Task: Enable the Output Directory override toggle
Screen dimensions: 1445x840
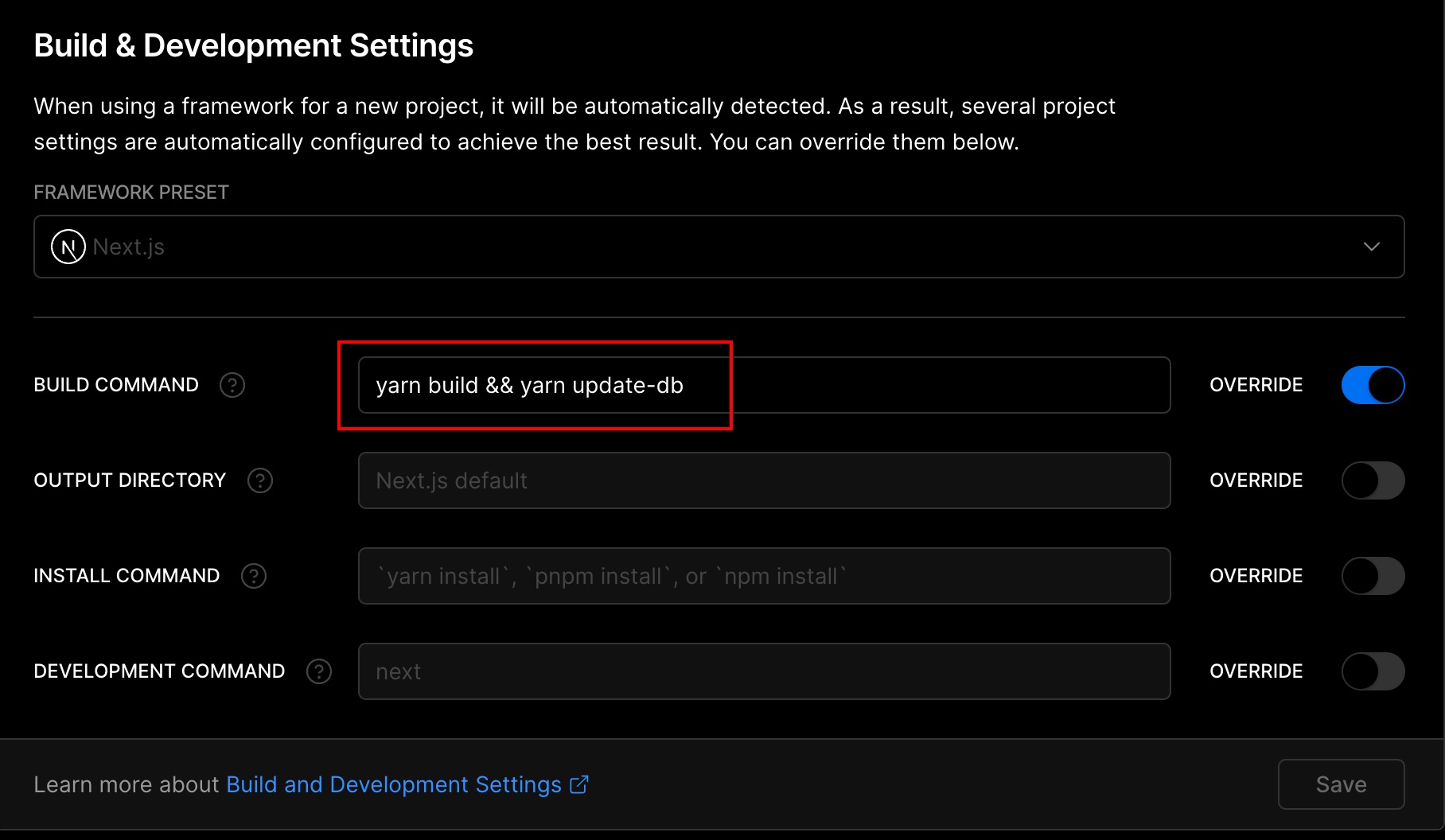Action: [x=1373, y=480]
